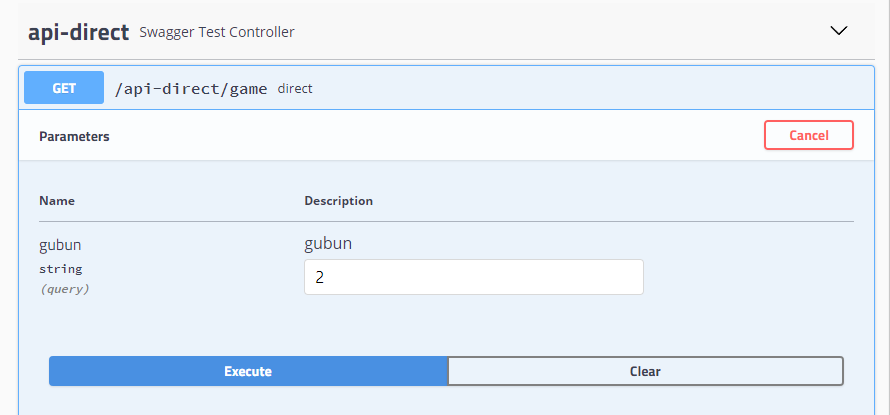Click the Description column header
The width and height of the screenshot is (890, 415).
click(x=339, y=201)
